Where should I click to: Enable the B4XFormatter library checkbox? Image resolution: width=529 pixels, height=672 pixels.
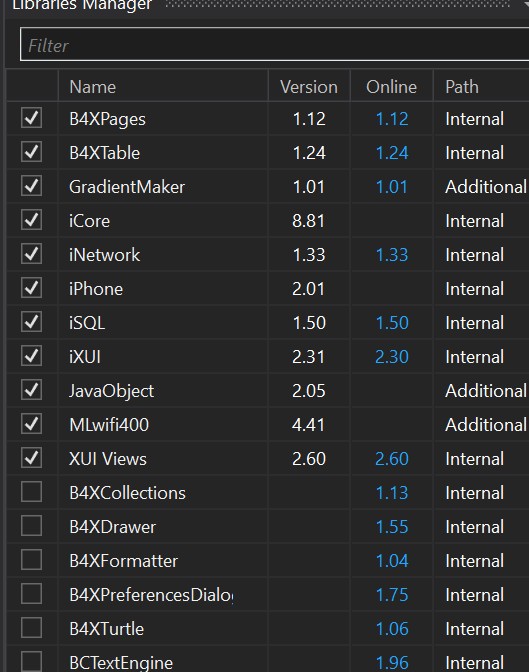pyautogui.click(x=31, y=560)
